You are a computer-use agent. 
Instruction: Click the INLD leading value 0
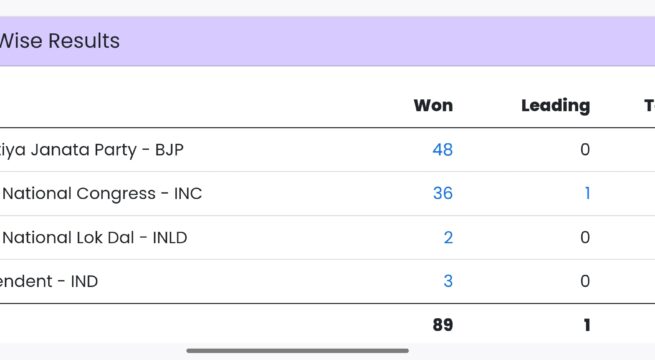585,237
